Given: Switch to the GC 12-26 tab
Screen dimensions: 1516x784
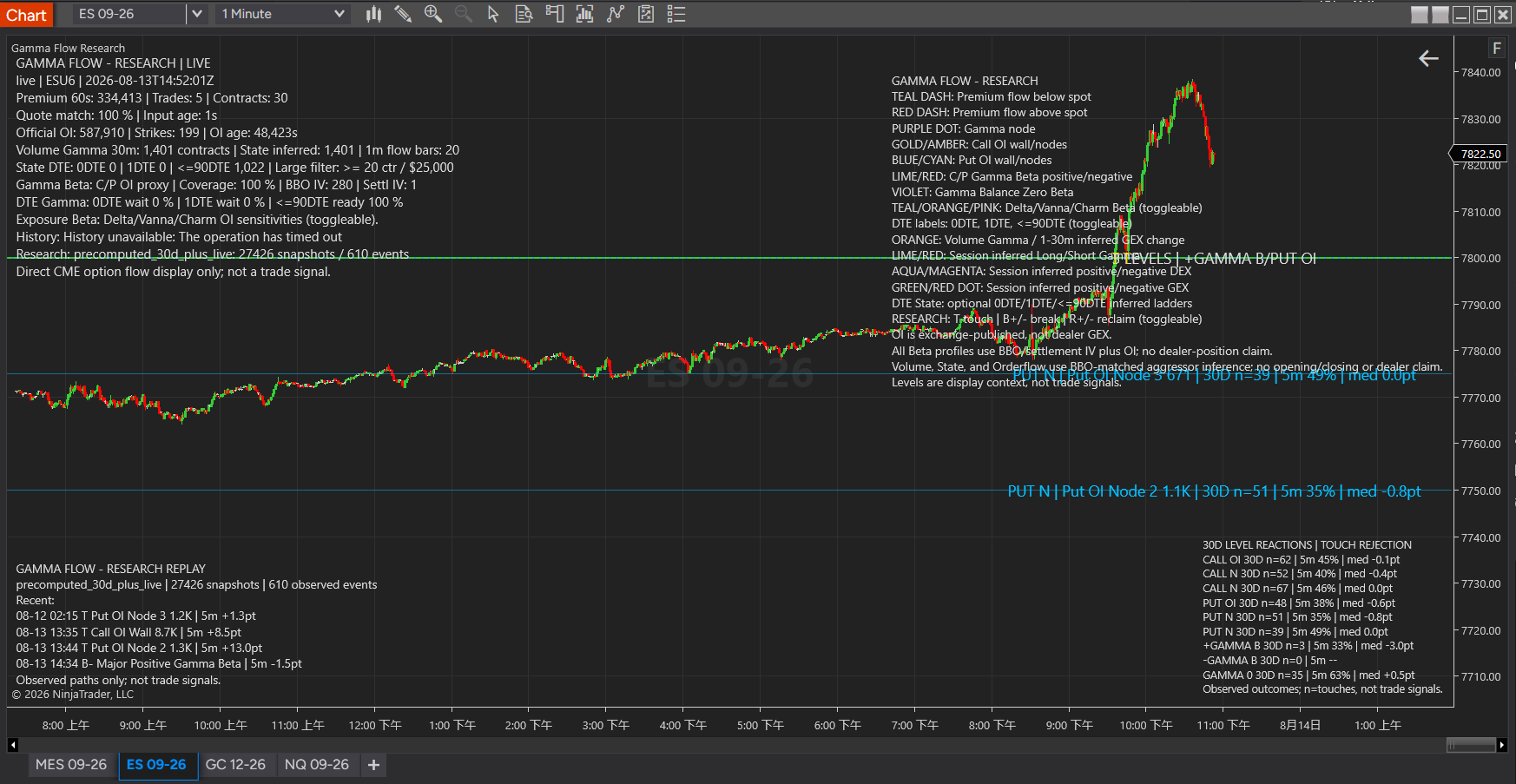Looking at the screenshot, I should tap(235, 765).
